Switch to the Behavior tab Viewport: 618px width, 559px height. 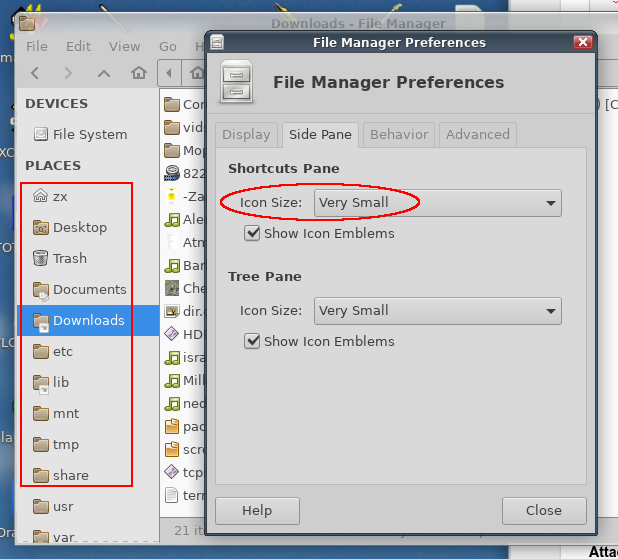399,134
